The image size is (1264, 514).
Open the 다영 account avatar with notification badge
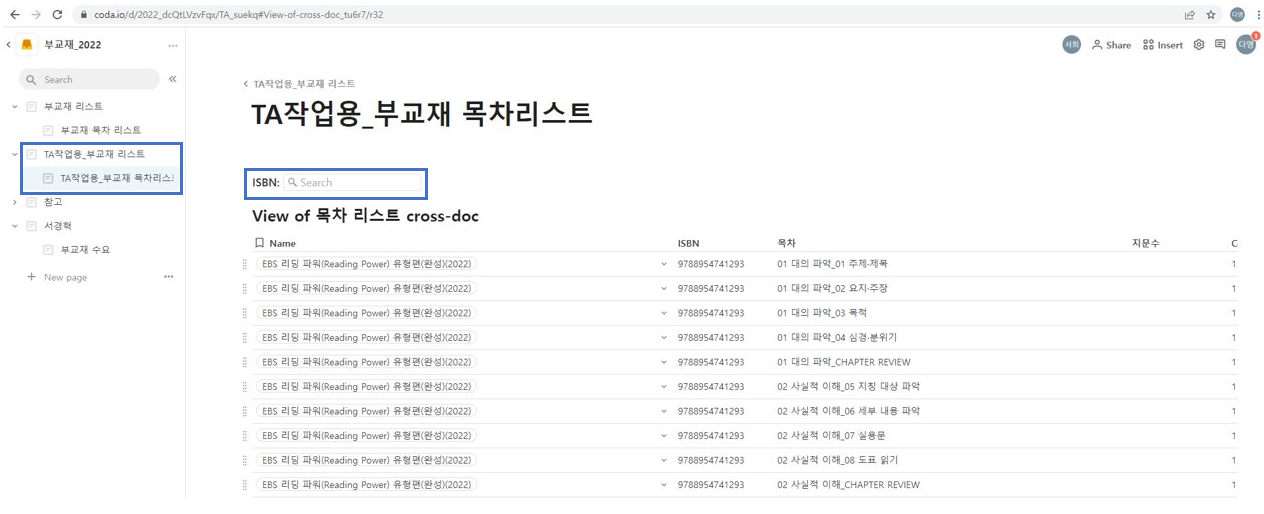1246,43
